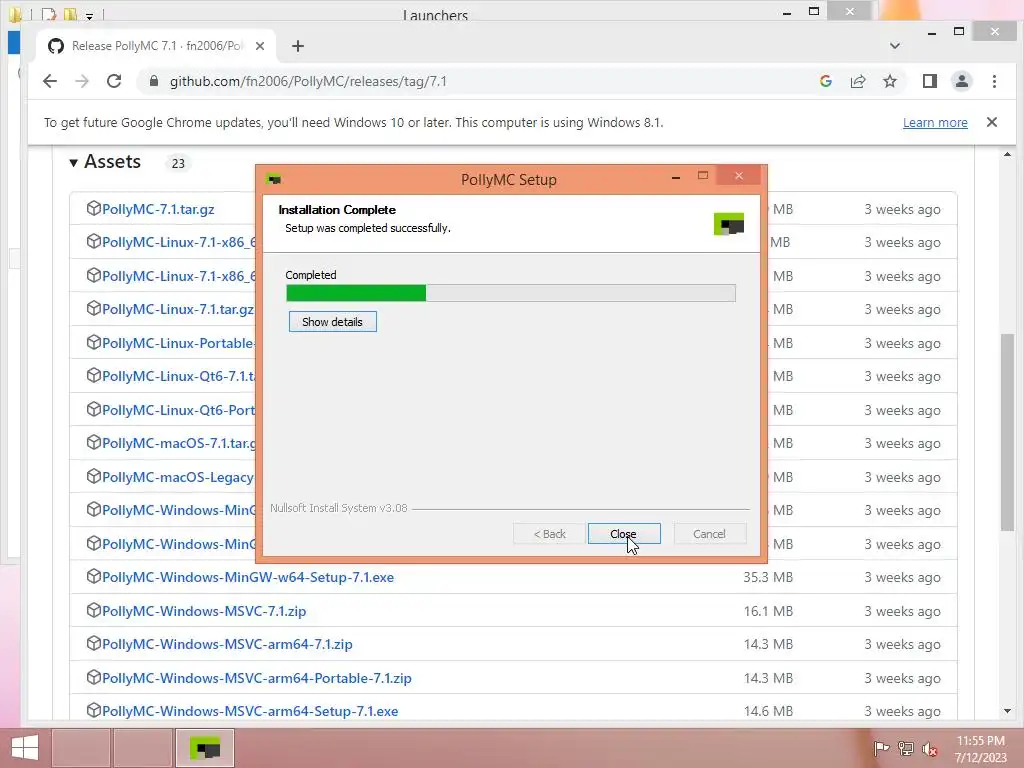Open a new Chrome tab

pos(298,46)
